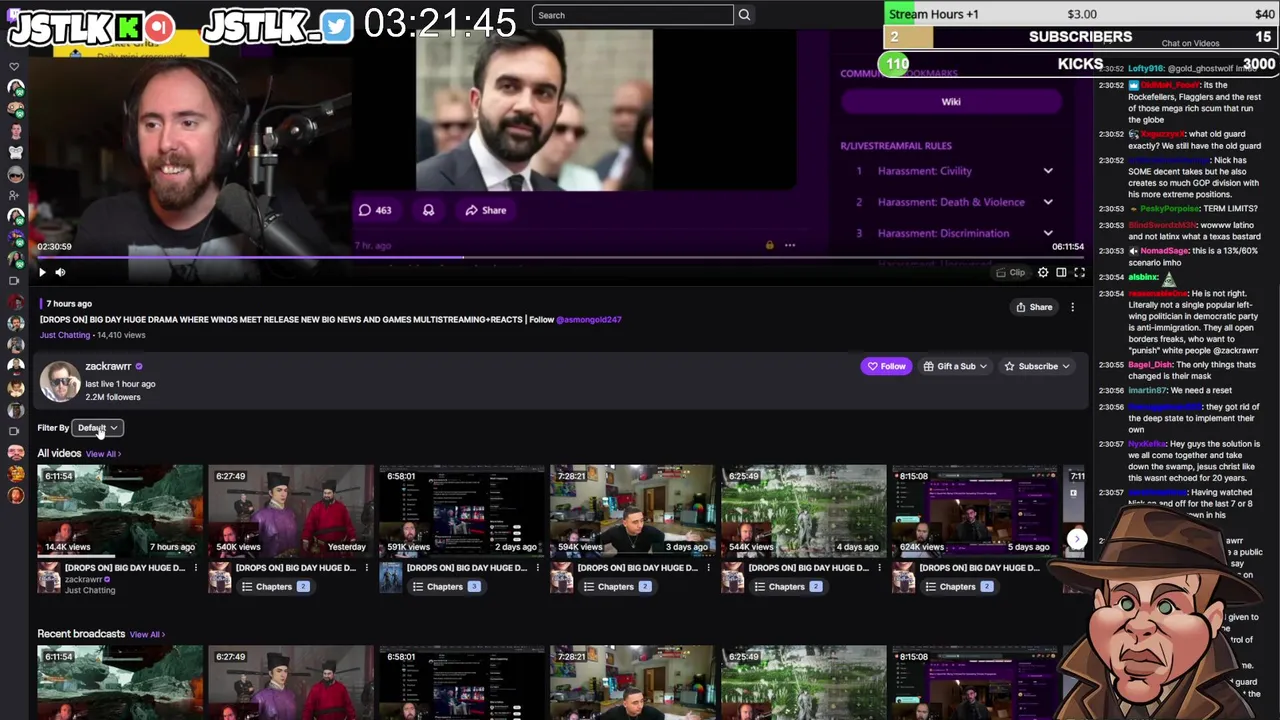This screenshot has width=1280, height=720.
Task: Click the Clip button in the player
Action: tap(1011, 272)
